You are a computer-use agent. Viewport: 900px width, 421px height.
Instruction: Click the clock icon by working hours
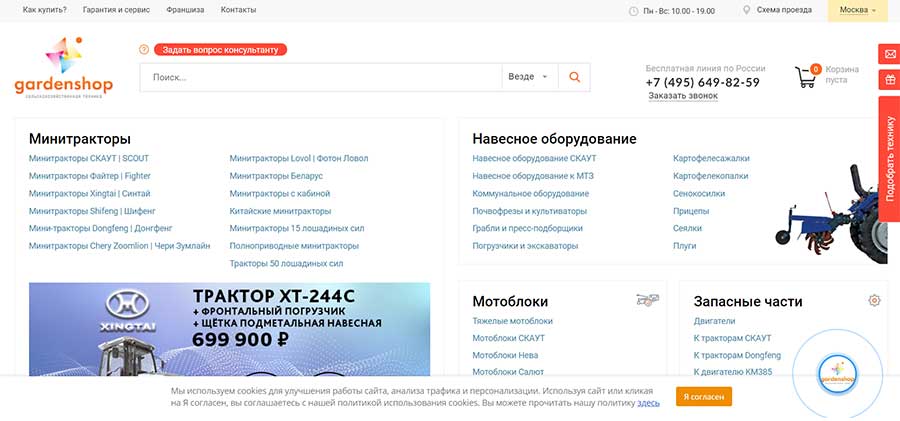[x=634, y=11]
